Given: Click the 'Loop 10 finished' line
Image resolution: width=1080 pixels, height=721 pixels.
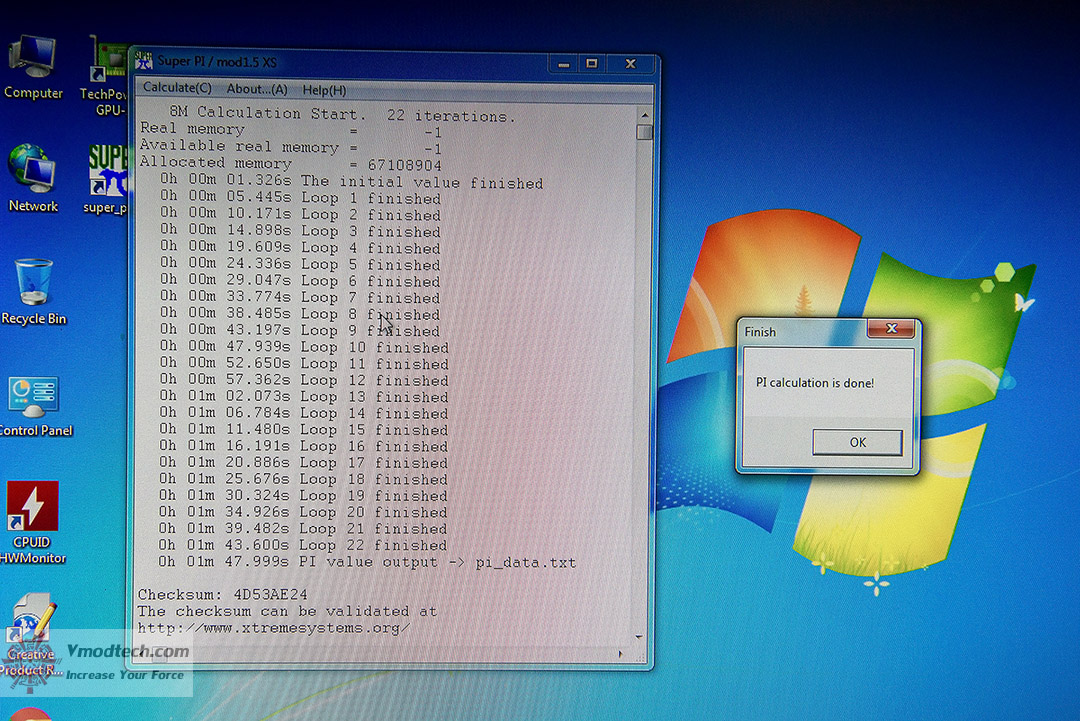Looking at the screenshot, I should point(304,347).
